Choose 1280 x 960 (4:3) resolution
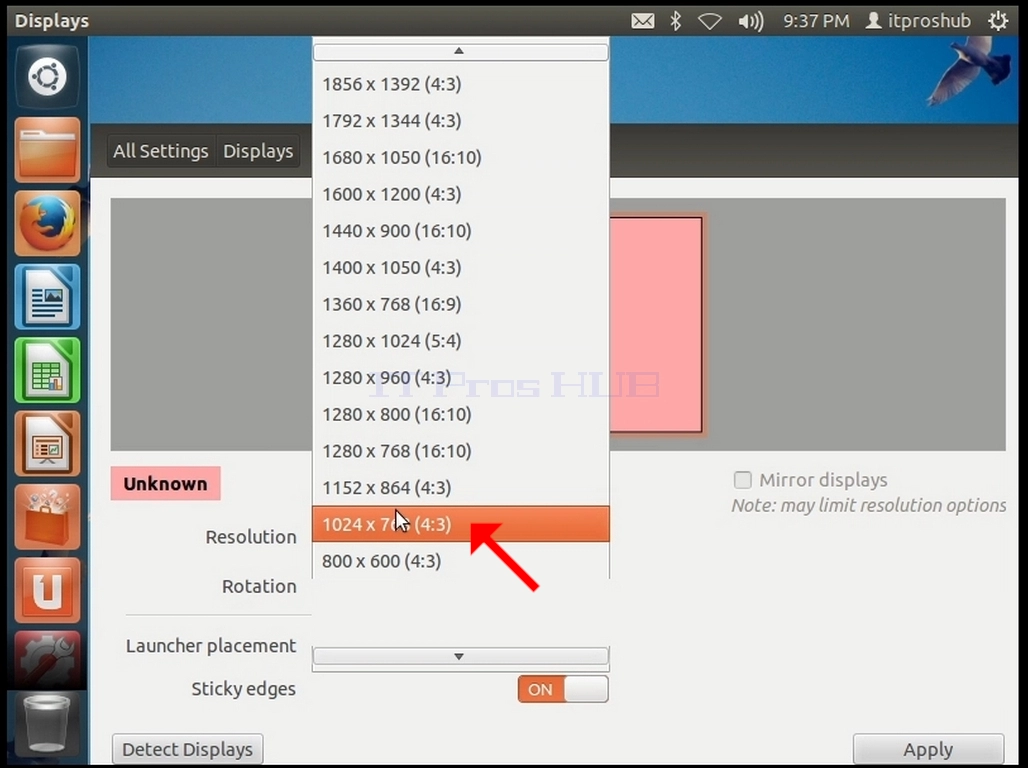1028x768 pixels. pos(461,378)
